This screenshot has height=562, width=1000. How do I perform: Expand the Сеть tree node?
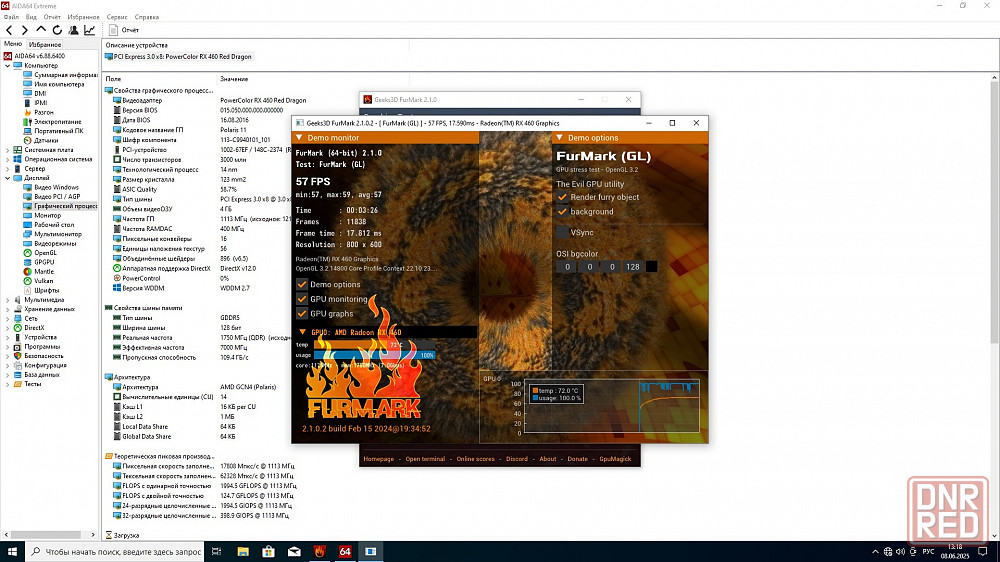[x=8, y=318]
